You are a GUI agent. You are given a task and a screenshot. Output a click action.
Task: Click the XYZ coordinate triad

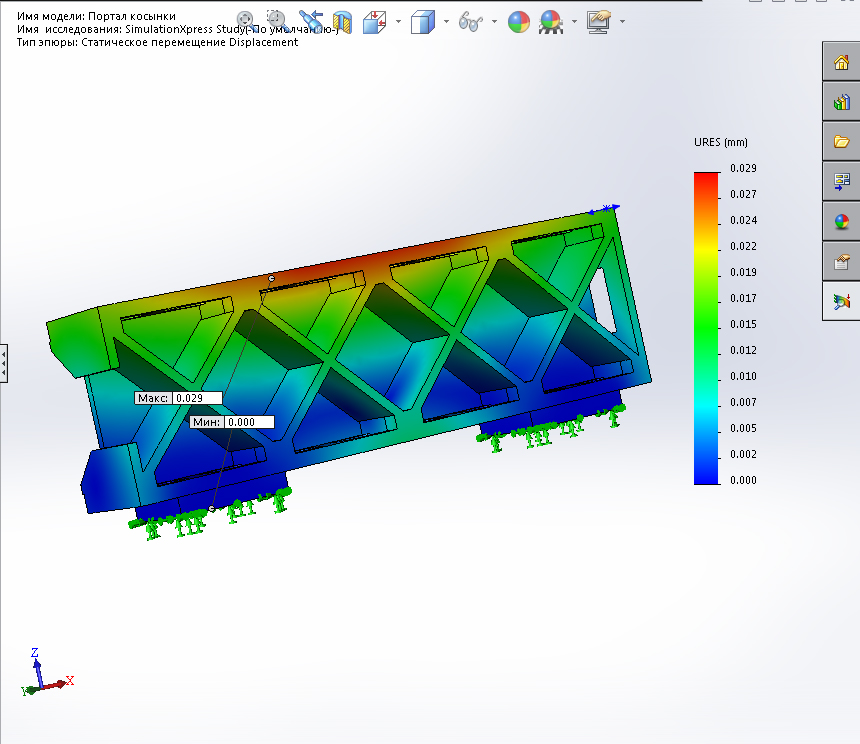(x=47, y=671)
